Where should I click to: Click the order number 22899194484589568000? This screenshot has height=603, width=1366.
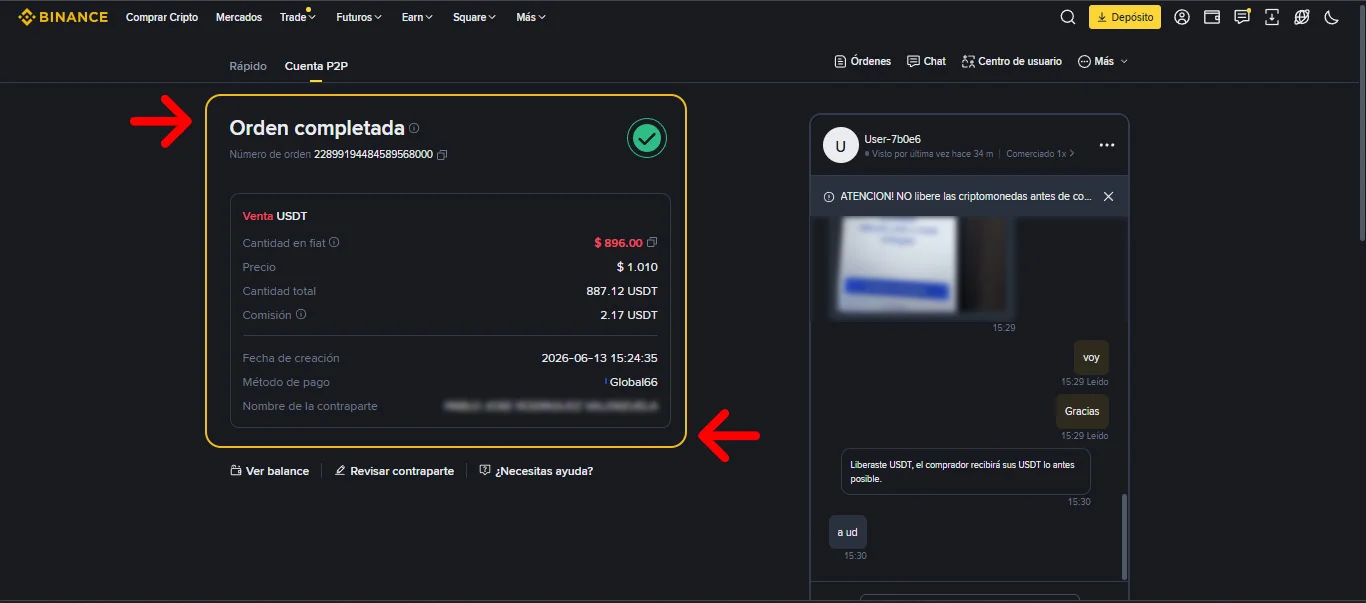click(373, 155)
